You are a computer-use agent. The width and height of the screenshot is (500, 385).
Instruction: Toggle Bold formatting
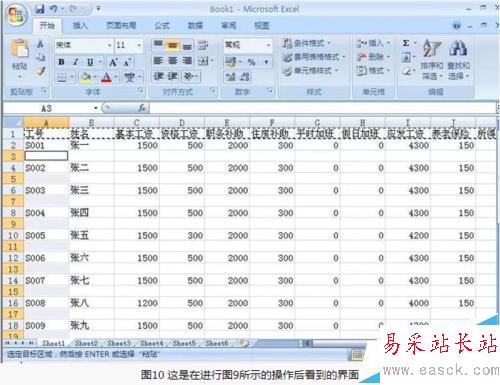pos(61,62)
